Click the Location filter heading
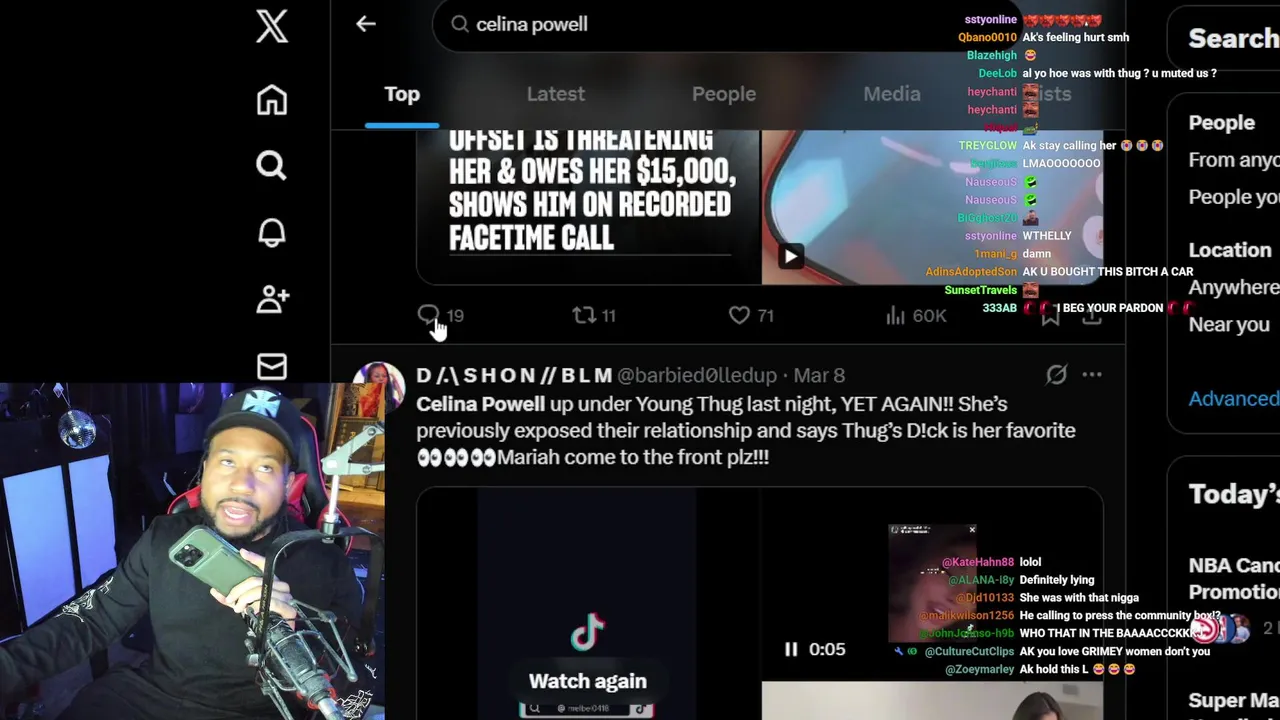This screenshot has width=1280, height=720. [x=1230, y=250]
